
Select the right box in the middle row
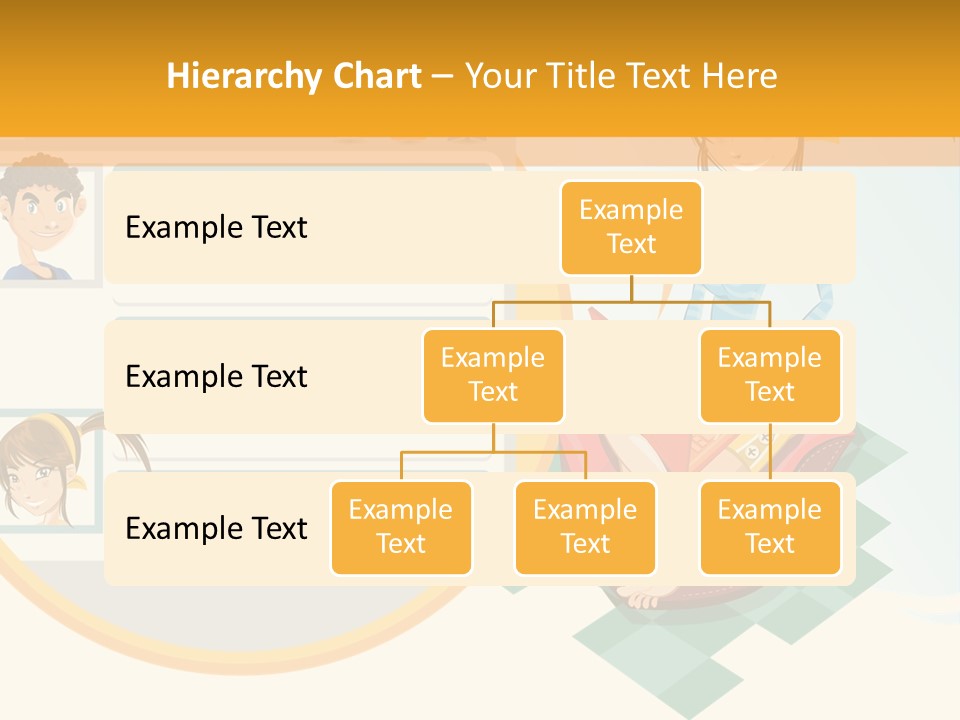pyautogui.click(x=770, y=375)
